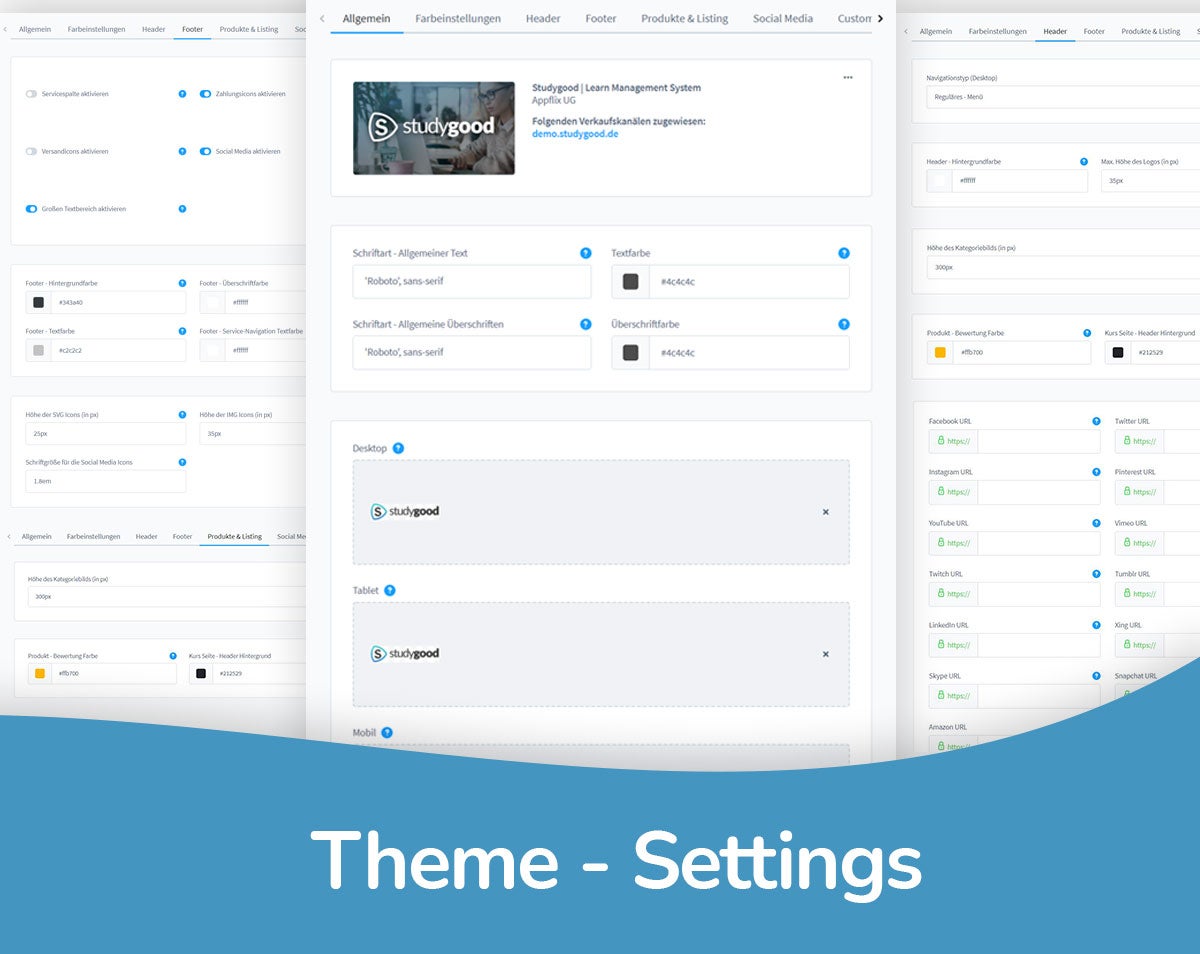This screenshot has height=954, width=1200.
Task: Click the Tablet logo upload area
Action: (601, 654)
